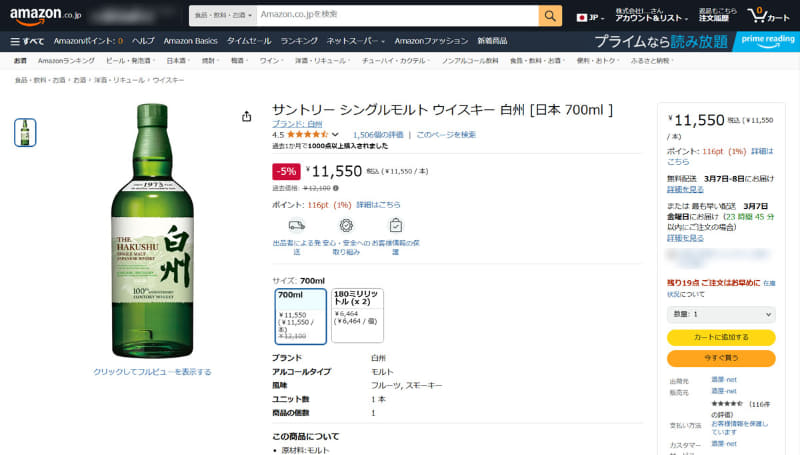Expand the ネットスーパー nav dropdown
800x455 pixels.
point(356,41)
